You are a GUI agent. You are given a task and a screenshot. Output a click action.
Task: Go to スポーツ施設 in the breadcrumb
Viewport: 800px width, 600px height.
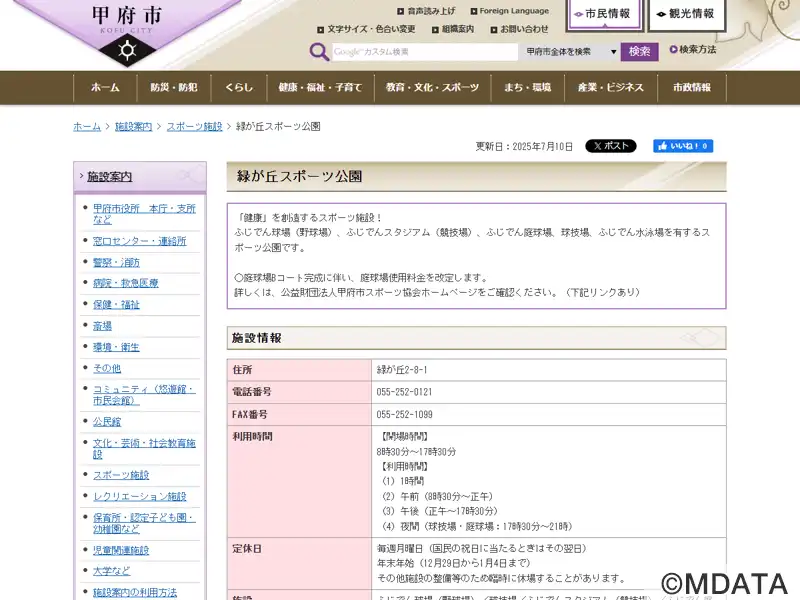(194, 127)
